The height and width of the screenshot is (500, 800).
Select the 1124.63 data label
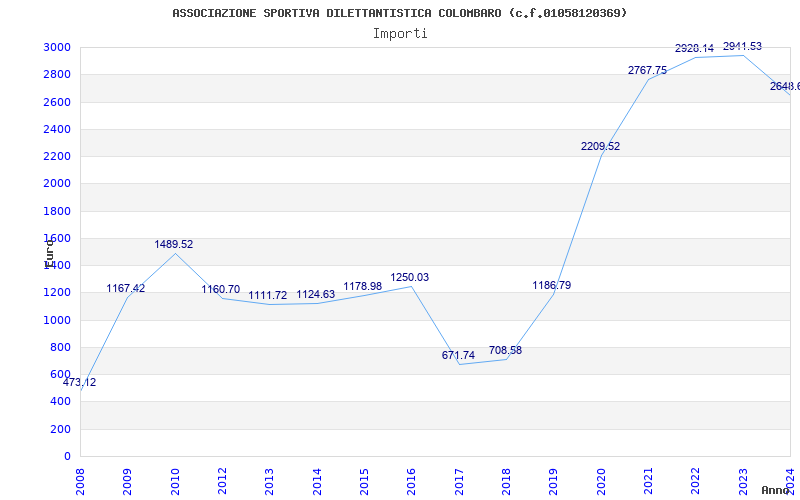pyautogui.click(x=316, y=294)
